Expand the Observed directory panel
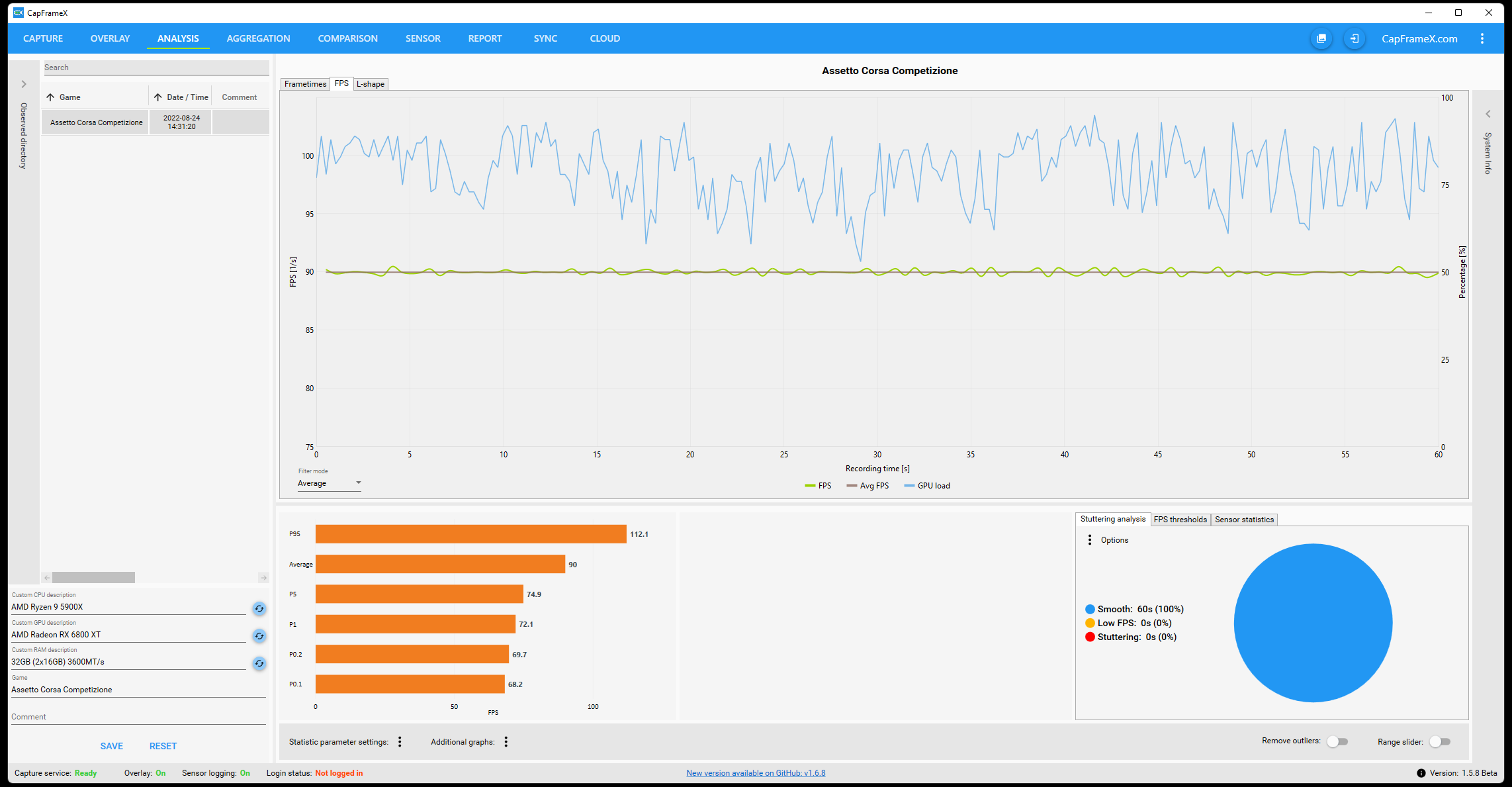This screenshot has width=1512, height=787. [x=24, y=84]
